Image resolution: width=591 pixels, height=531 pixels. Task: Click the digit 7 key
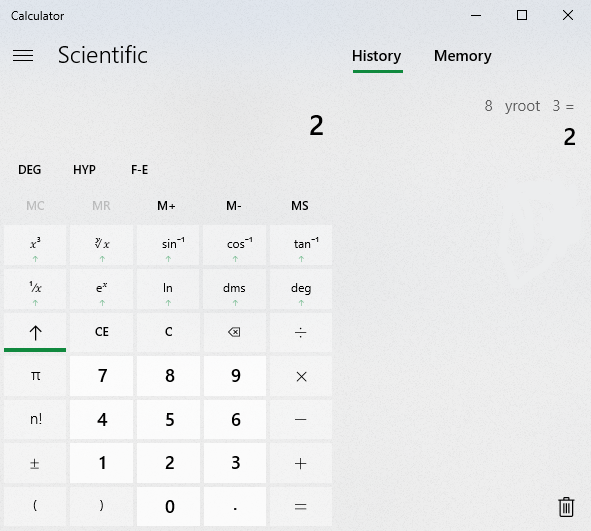tap(101, 376)
